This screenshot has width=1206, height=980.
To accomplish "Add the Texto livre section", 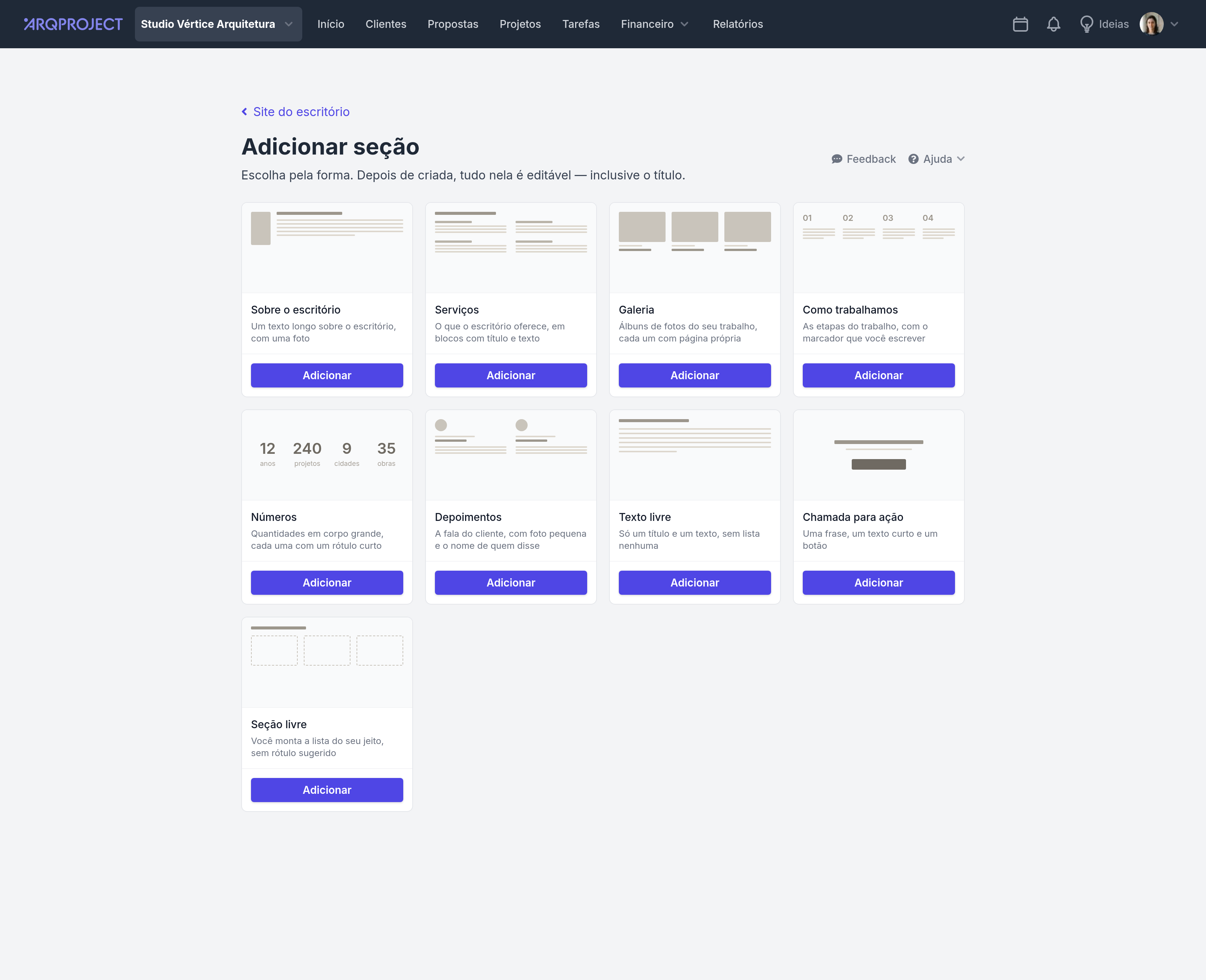I will coord(695,583).
